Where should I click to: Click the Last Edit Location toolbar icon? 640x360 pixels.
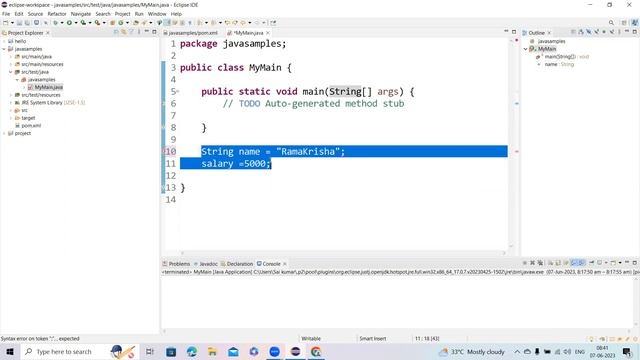coord(227,23)
